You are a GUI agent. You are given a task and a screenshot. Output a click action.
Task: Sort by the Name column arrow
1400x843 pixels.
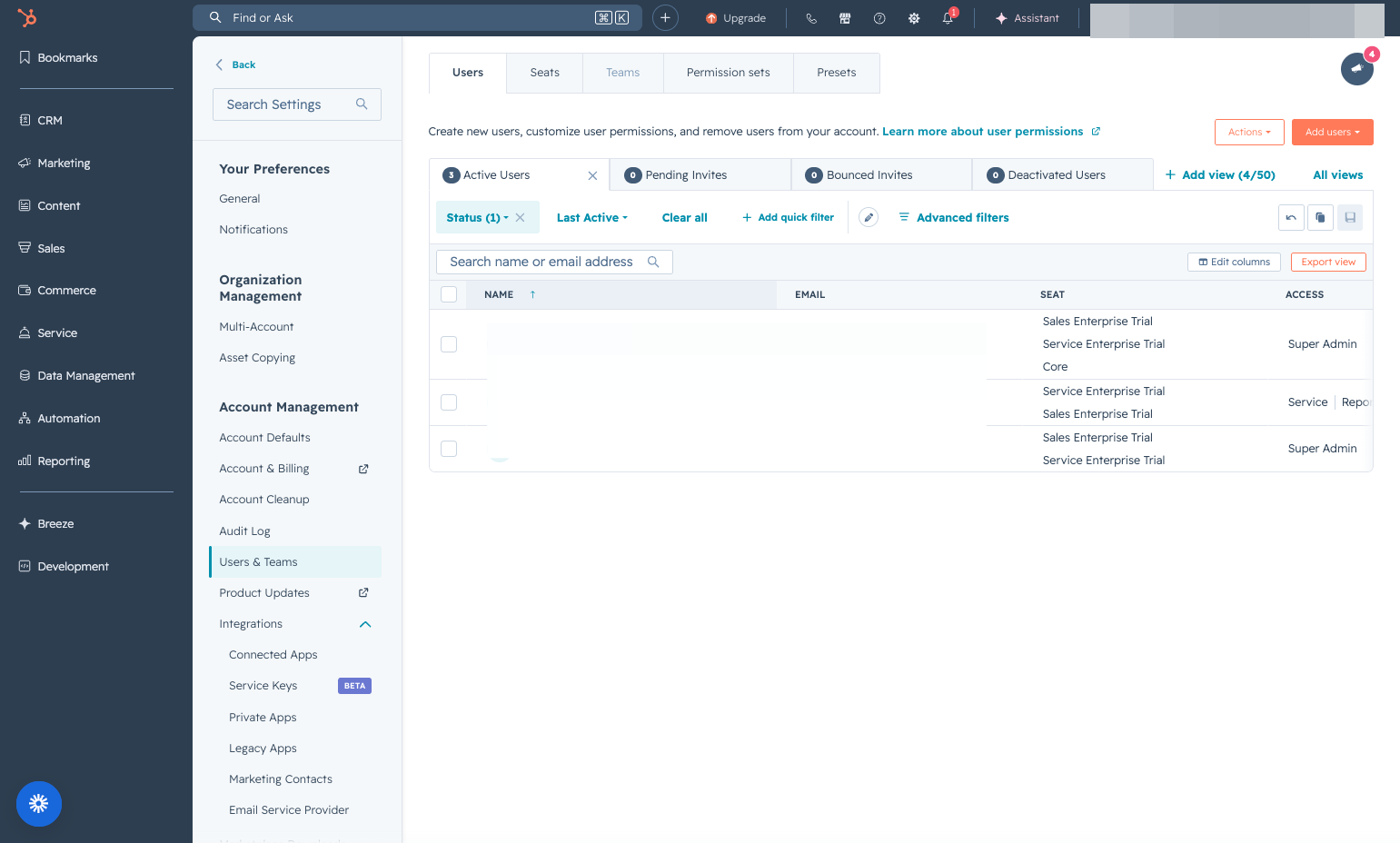click(532, 294)
